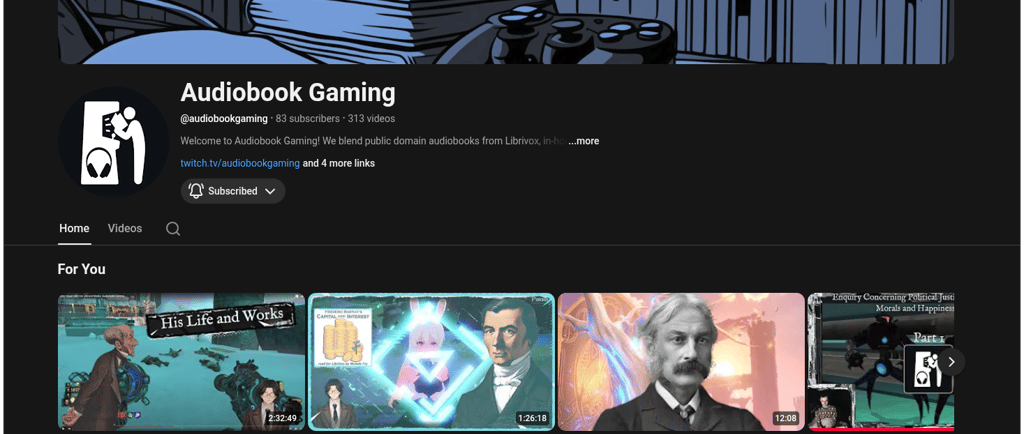Expand channel description with ...more

583,141
